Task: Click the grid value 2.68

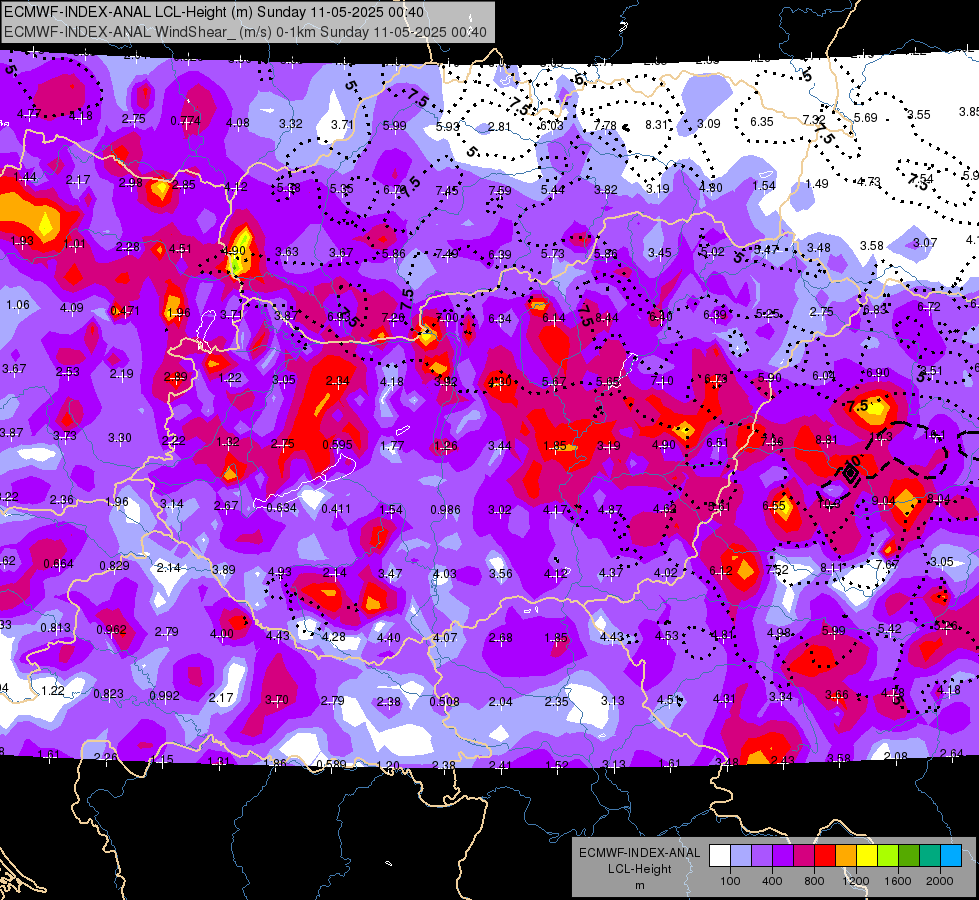Action: 501,638
